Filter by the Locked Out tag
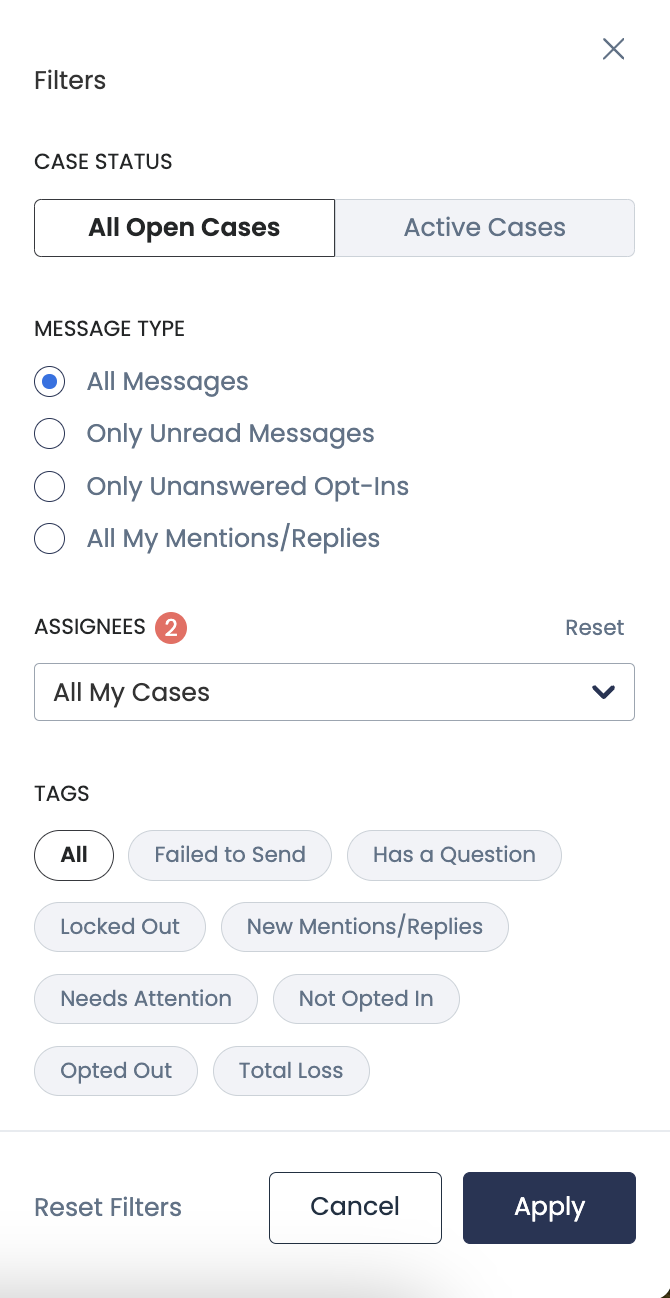 tap(120, 927)
